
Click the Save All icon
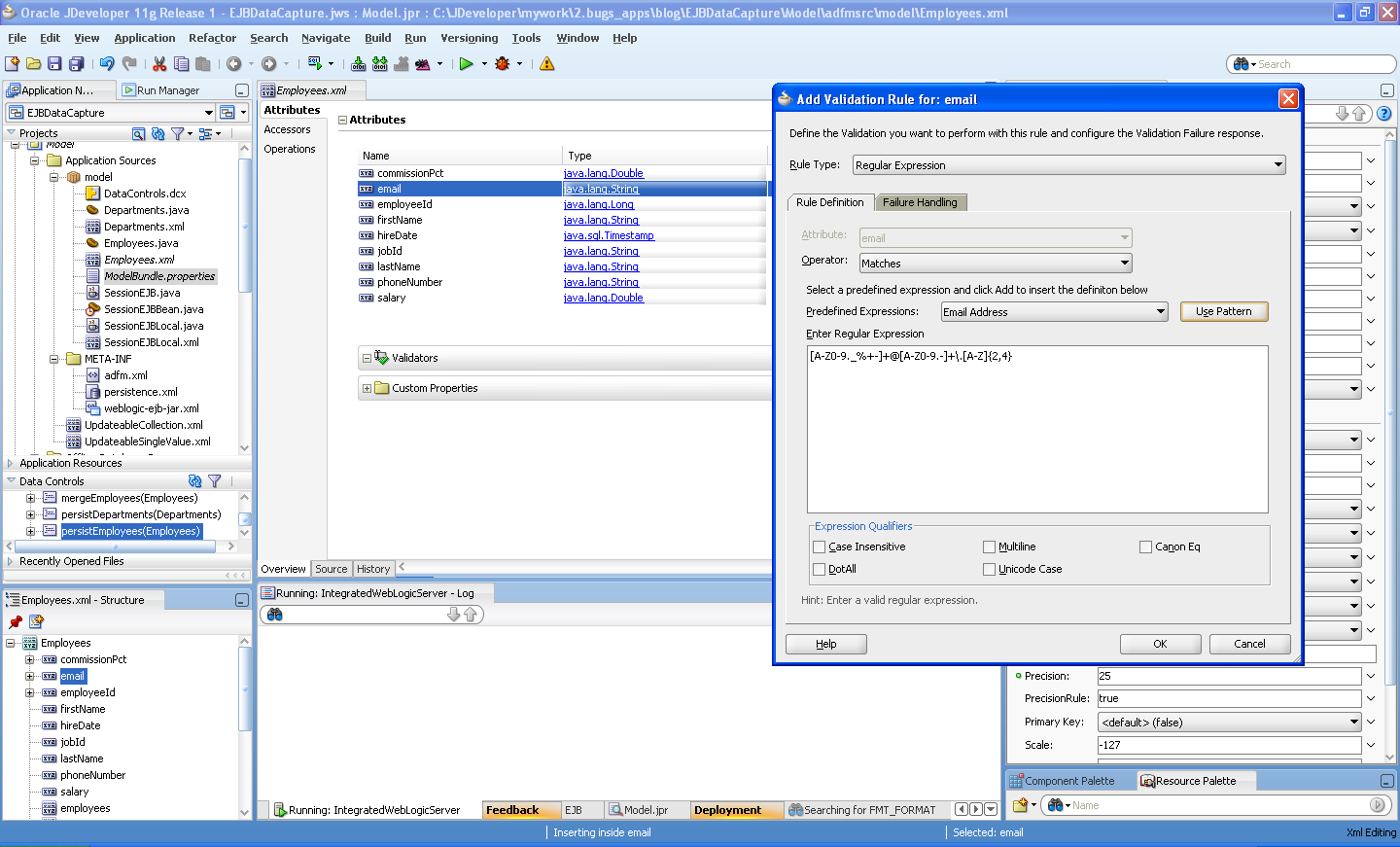coord(77,65)
